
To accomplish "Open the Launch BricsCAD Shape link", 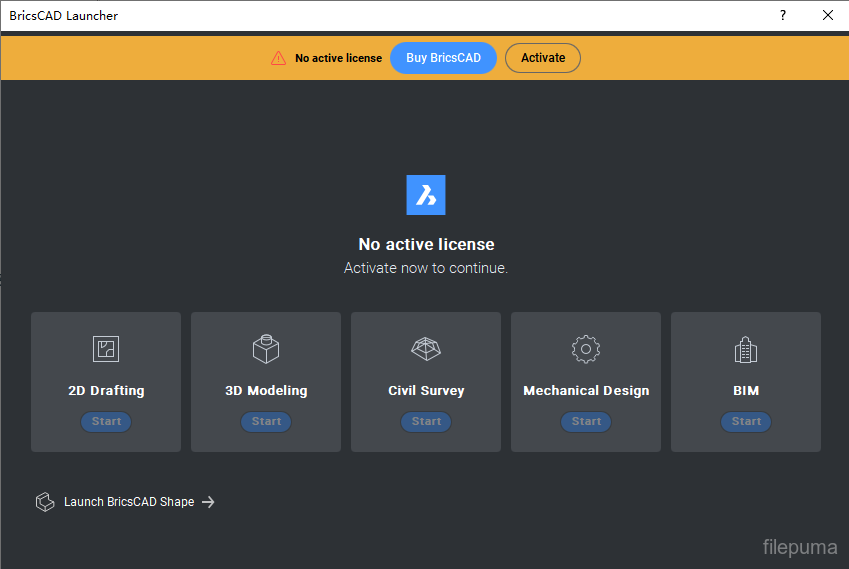I will coord(129,502).
